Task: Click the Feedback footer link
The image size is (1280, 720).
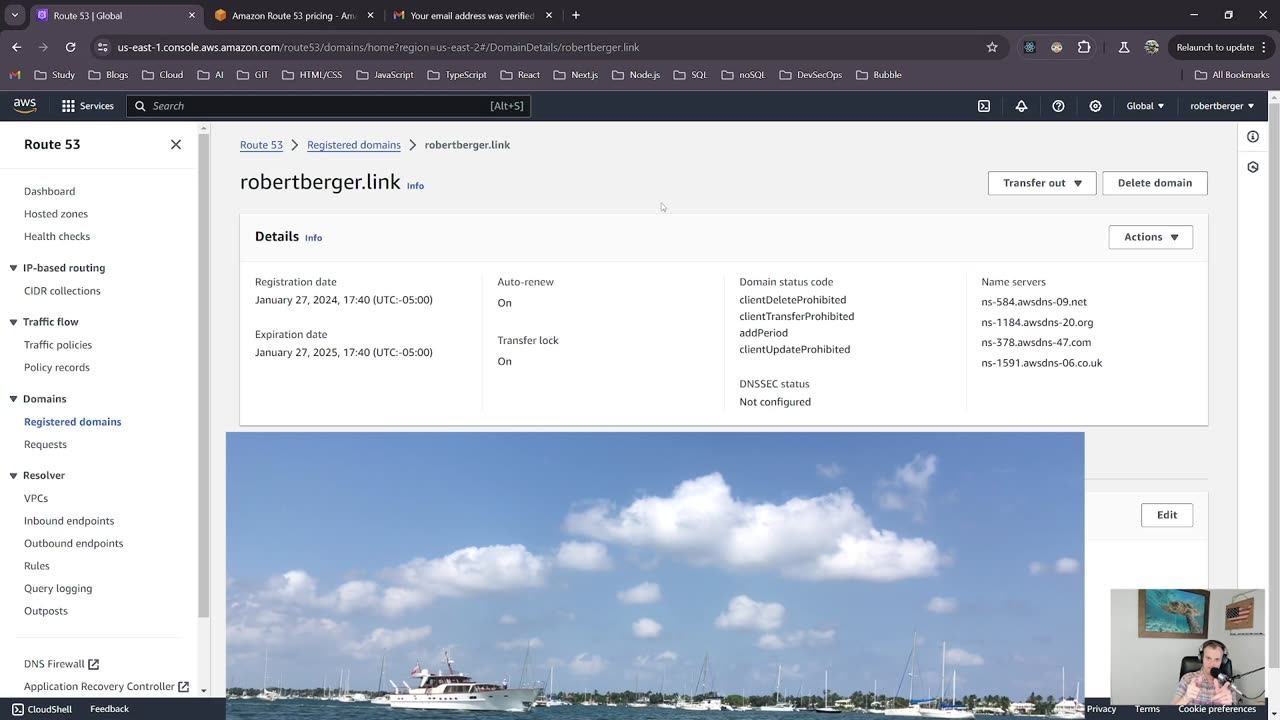Action: pos(109,709)
